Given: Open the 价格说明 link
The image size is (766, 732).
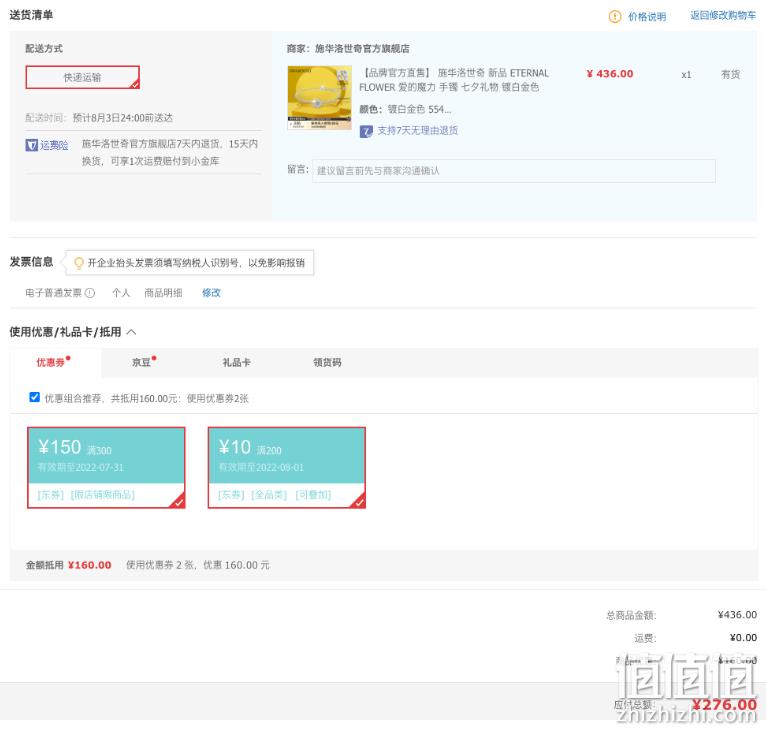Looking at the screenshot, I should 647,17.
